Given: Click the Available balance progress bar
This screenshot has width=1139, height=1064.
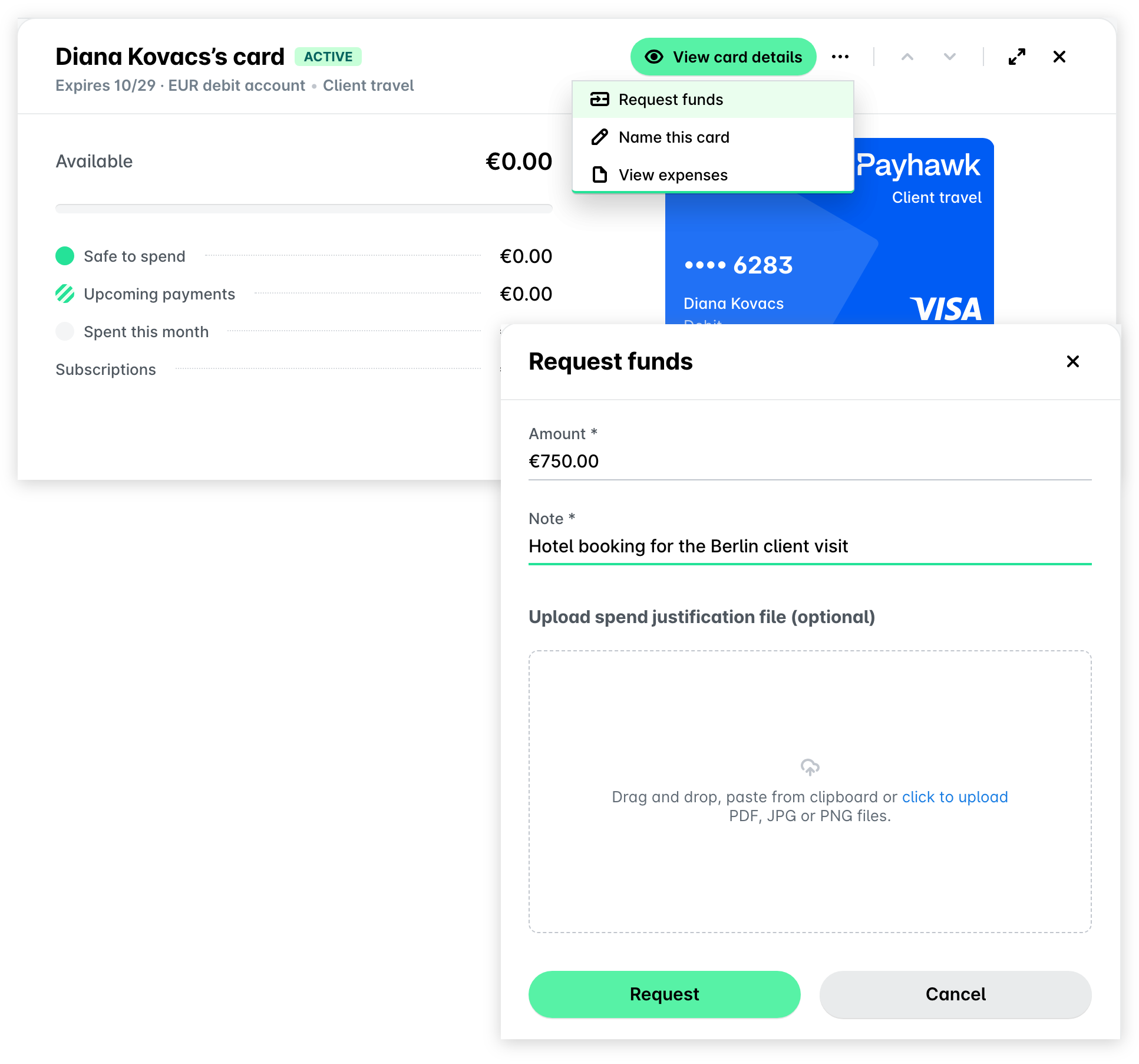Looking at the screenshot, I should point(303,209).
